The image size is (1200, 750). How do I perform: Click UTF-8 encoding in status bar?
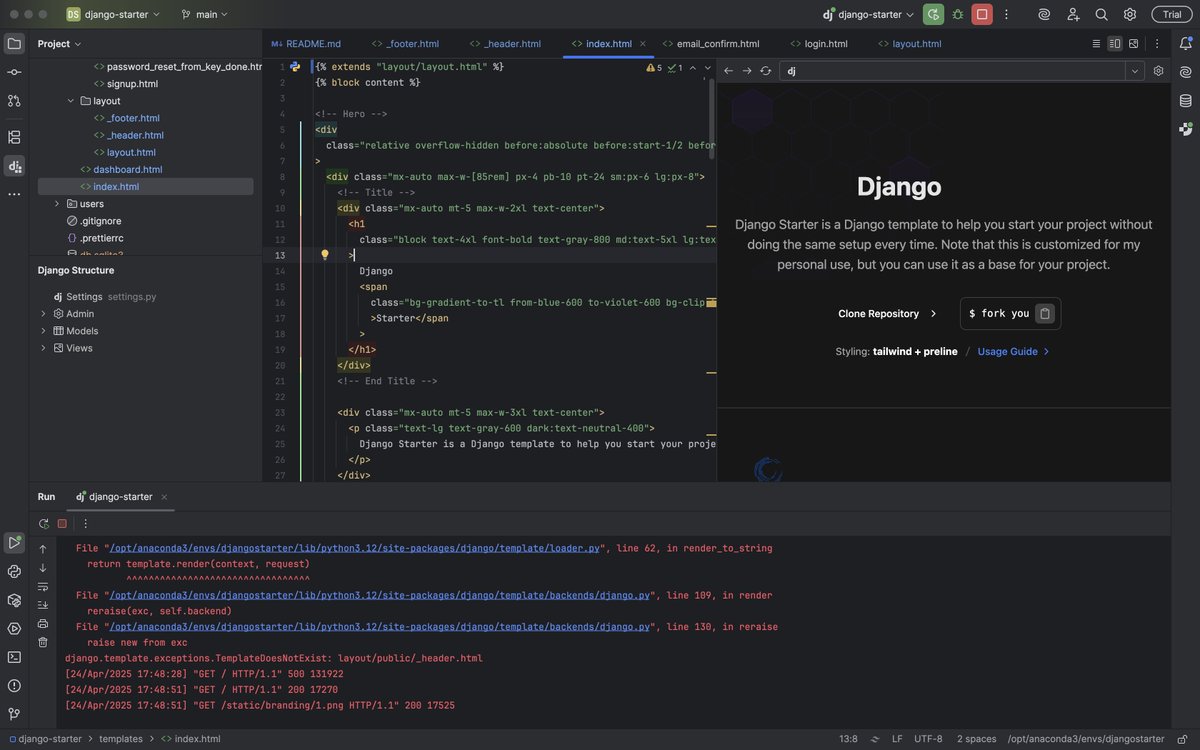tap(928, 739)
